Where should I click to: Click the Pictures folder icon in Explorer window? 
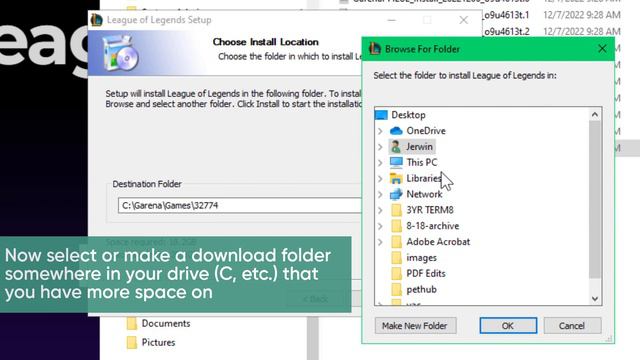(x=132, y=342)
